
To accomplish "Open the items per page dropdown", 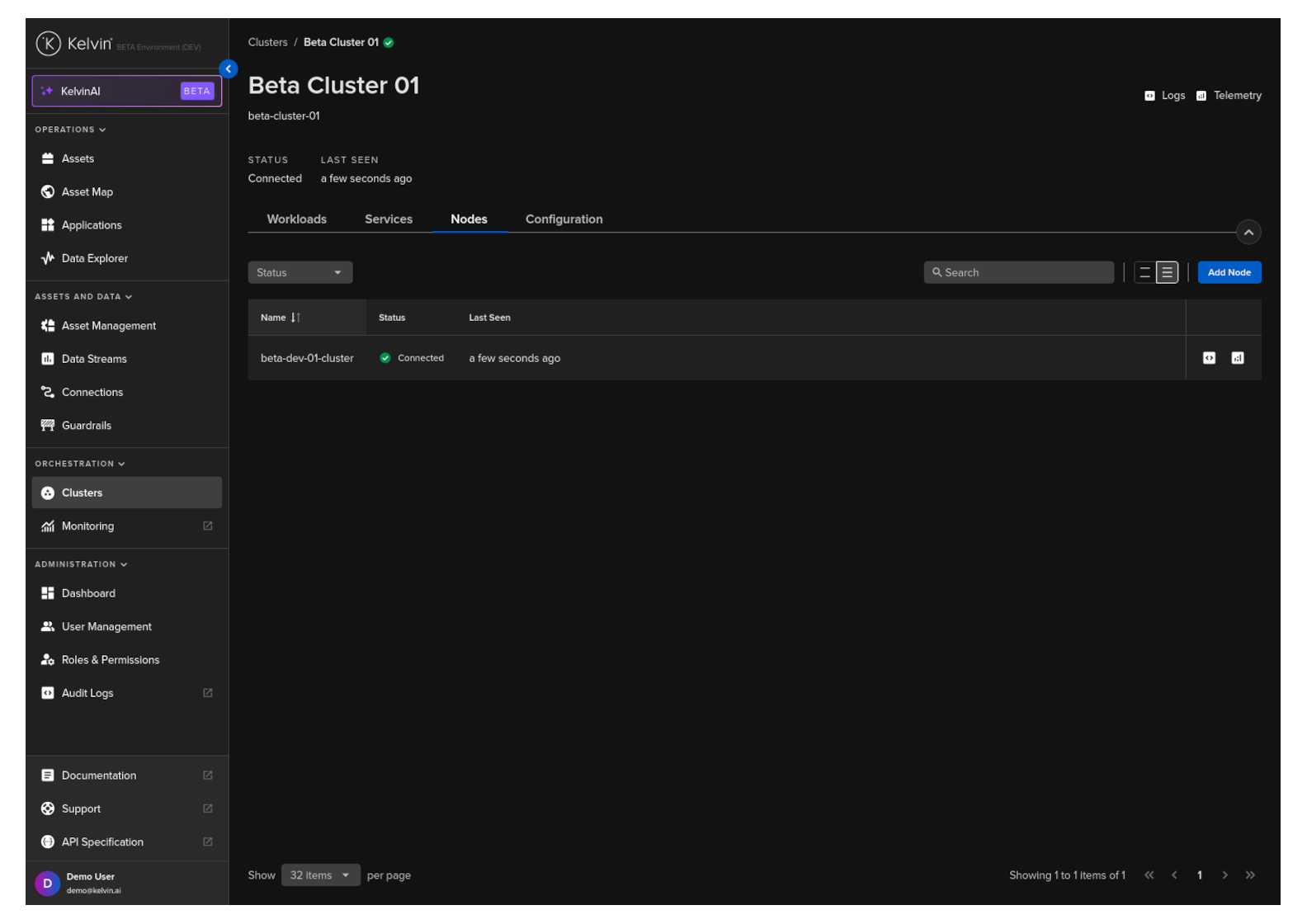I will 320,875.
